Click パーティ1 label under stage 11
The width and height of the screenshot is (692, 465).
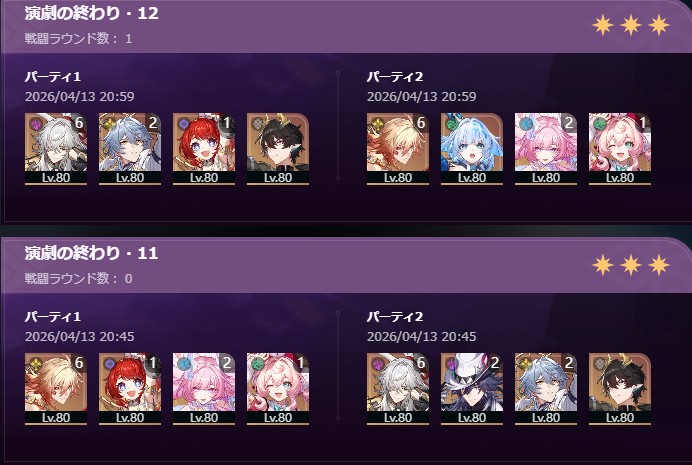(53, 317)
